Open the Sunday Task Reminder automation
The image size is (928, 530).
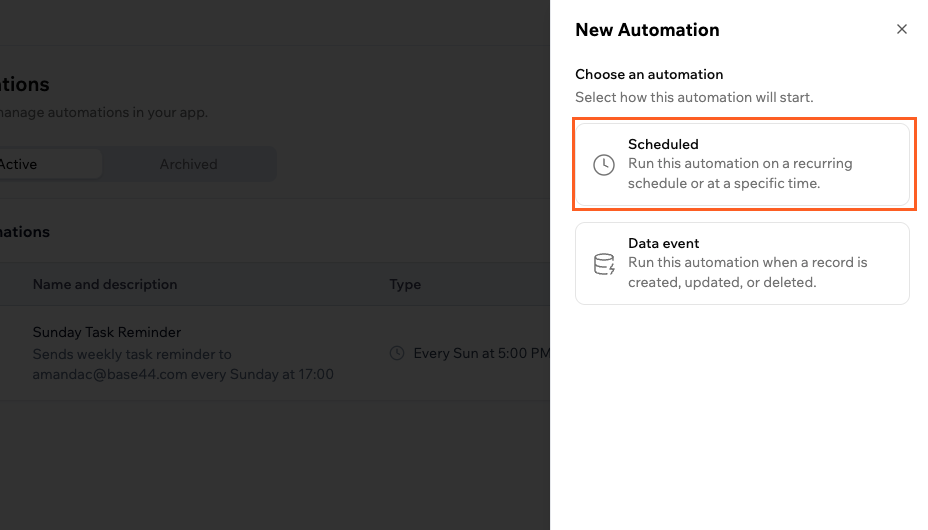coord(107,332)
